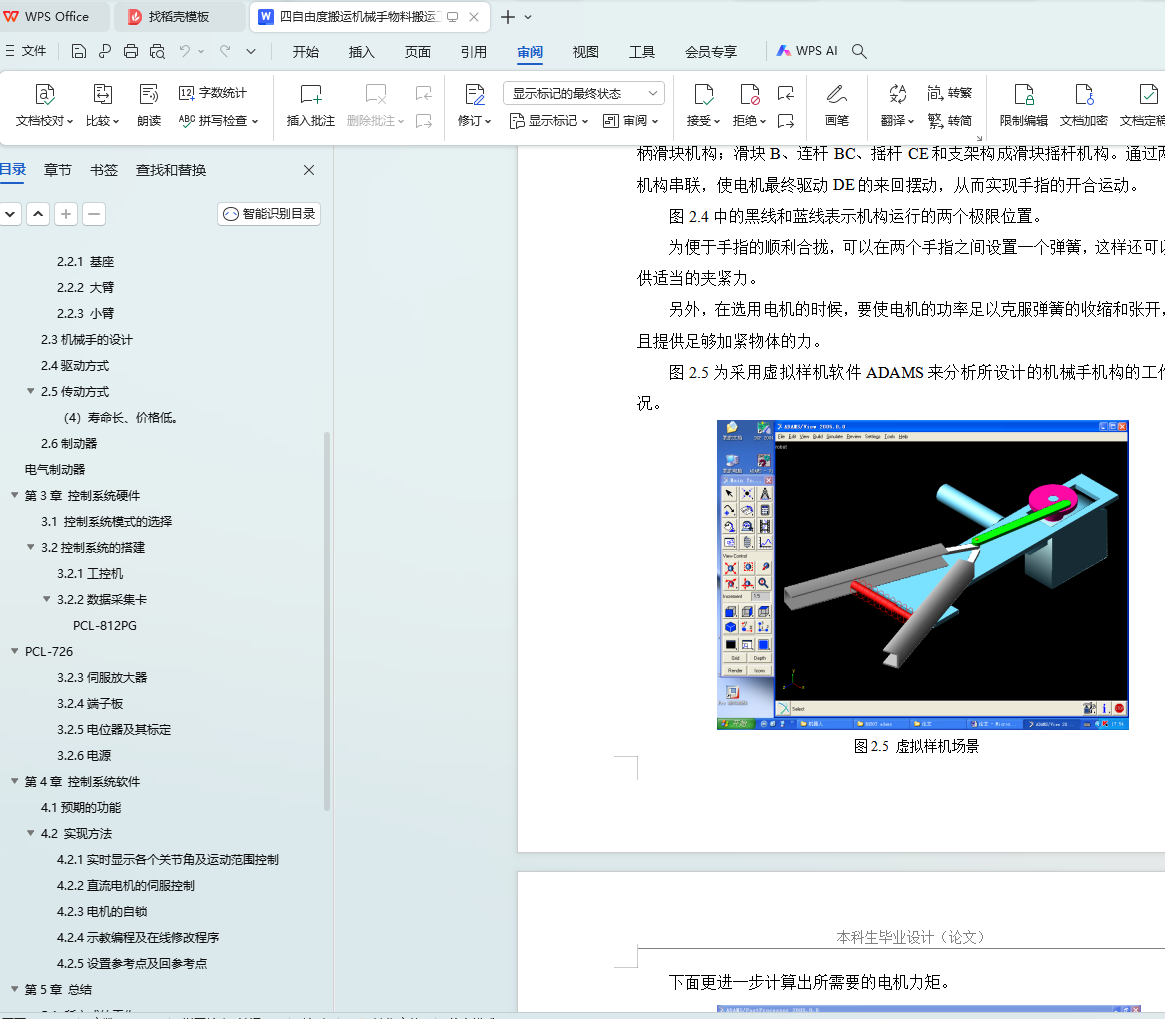The image size is (1165, 1019).
Task: Click 接受 accept change icon
Action: coord(703,105)
